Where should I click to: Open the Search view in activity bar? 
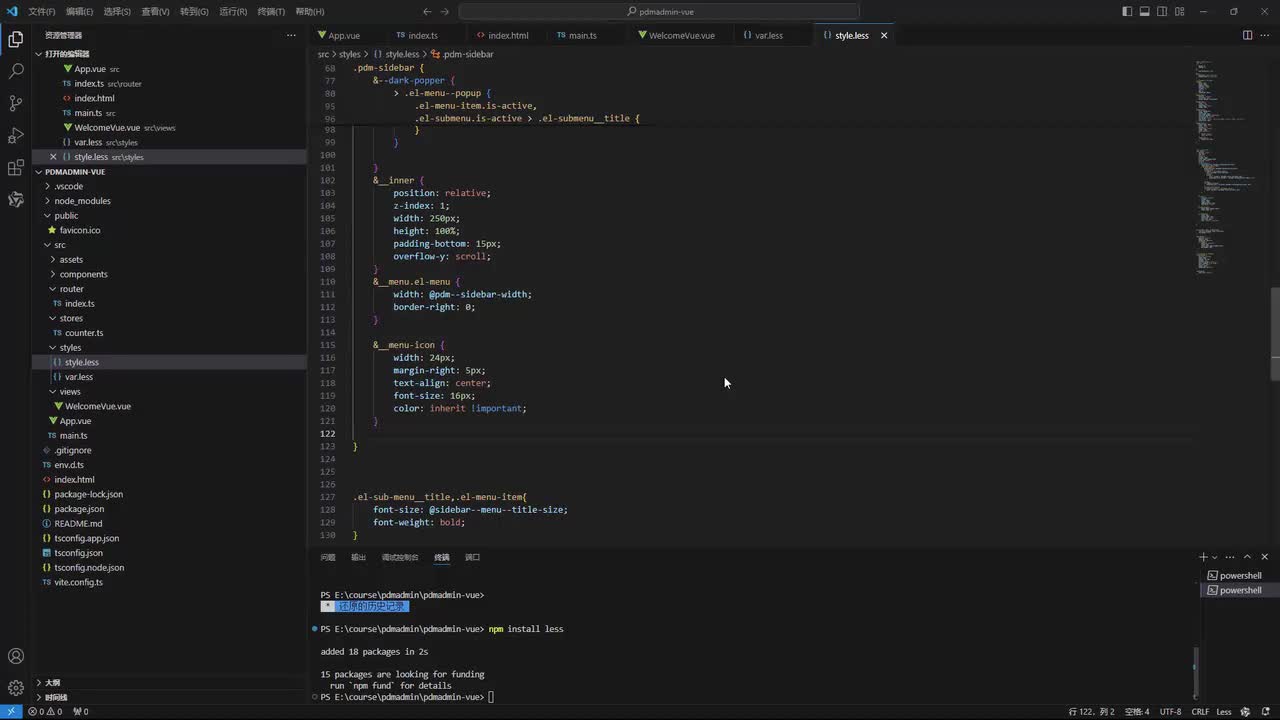[x=16, y=71]
